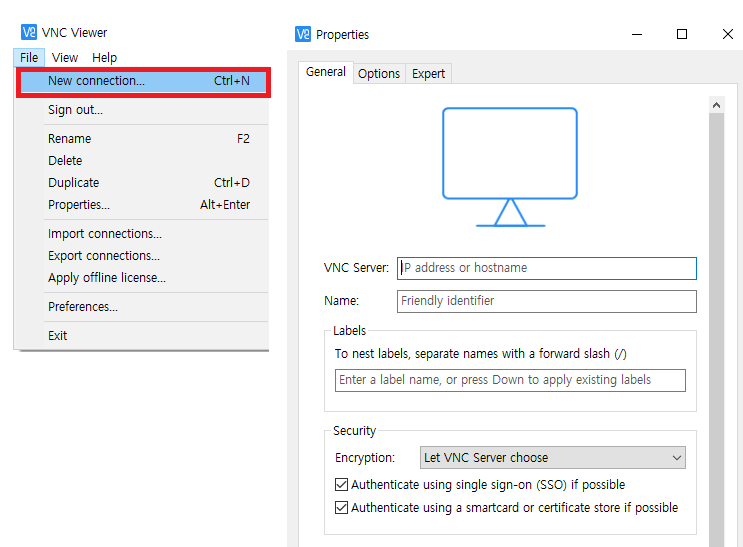Viewport: 743px width, 547px height.
Task: Maximize the Properties window
Action: click(682, 34)
